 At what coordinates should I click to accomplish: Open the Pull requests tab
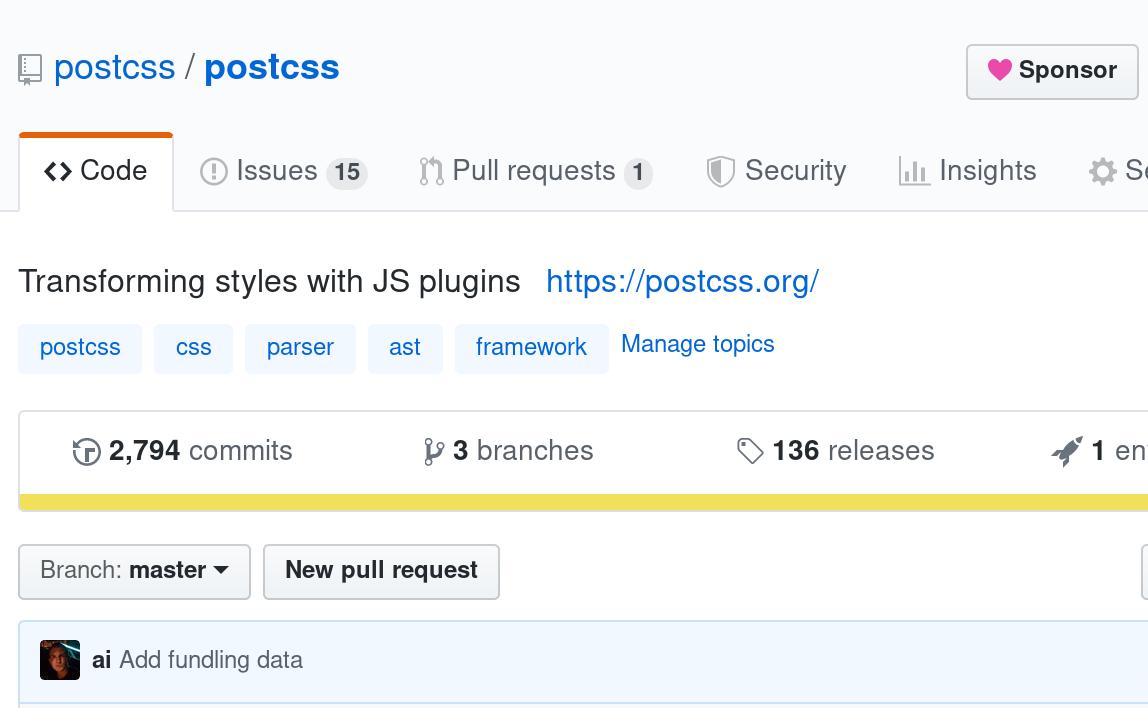pyautogui.click(x=535, y=170)
